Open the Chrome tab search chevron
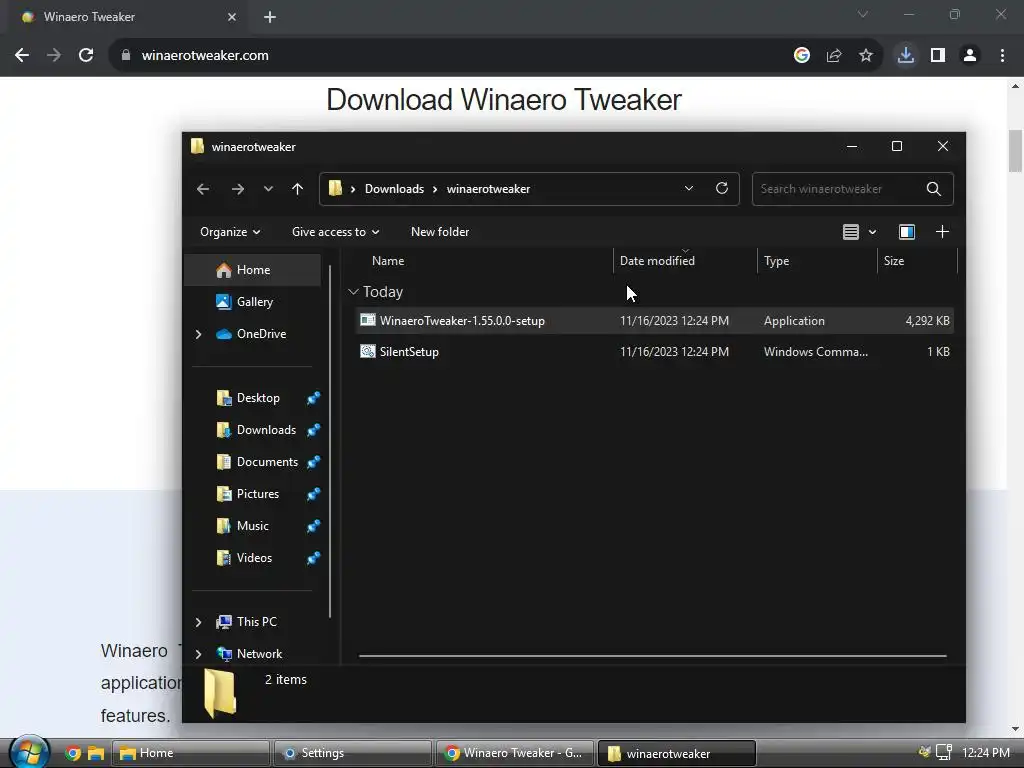The width and height of the screenshot is (1024, 768). click(863, 14)
